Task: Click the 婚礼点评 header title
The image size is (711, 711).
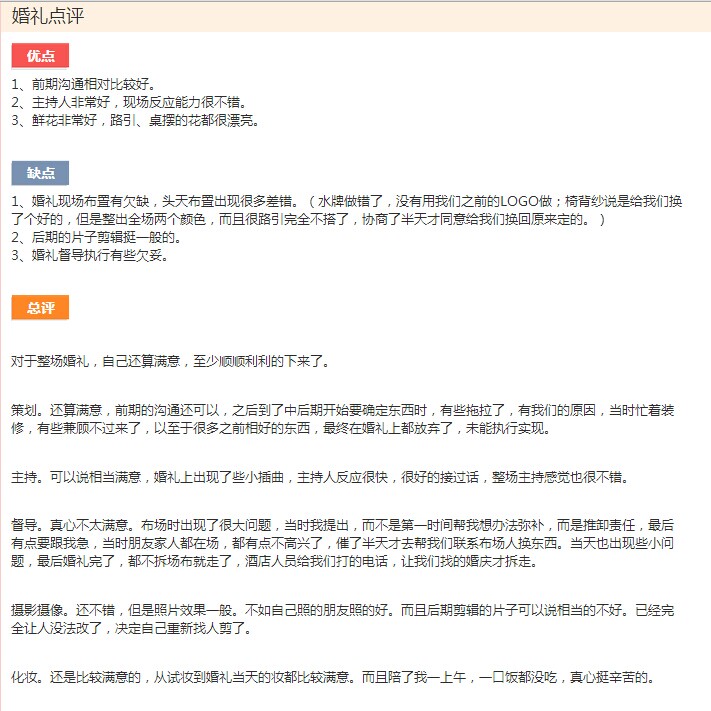Action: coord(48,16)
